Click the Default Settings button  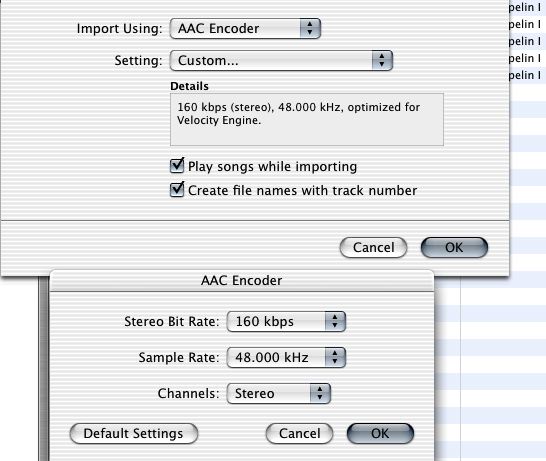[x=134, y=433]
